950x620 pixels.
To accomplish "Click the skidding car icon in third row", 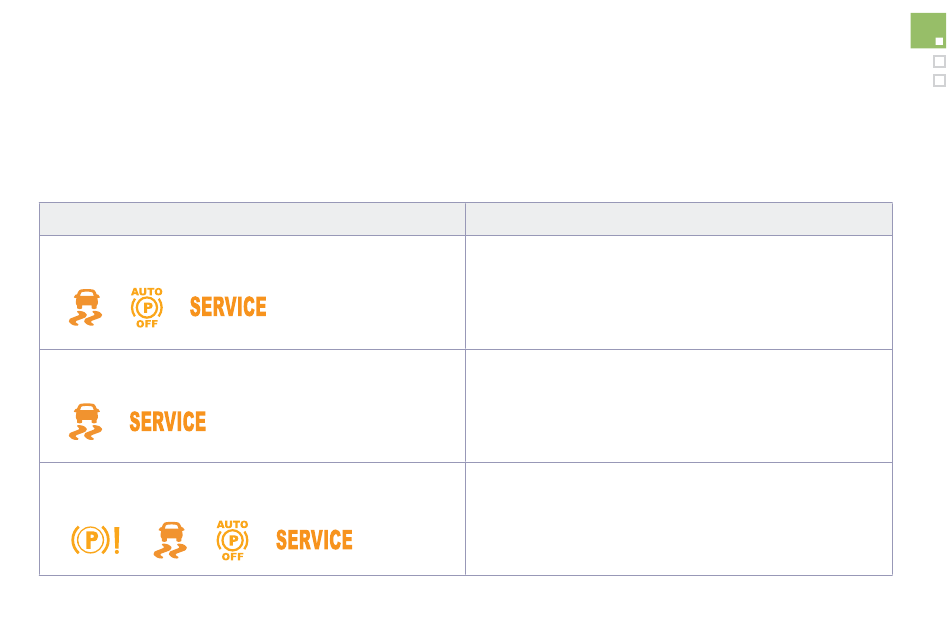I will [170, 540].
